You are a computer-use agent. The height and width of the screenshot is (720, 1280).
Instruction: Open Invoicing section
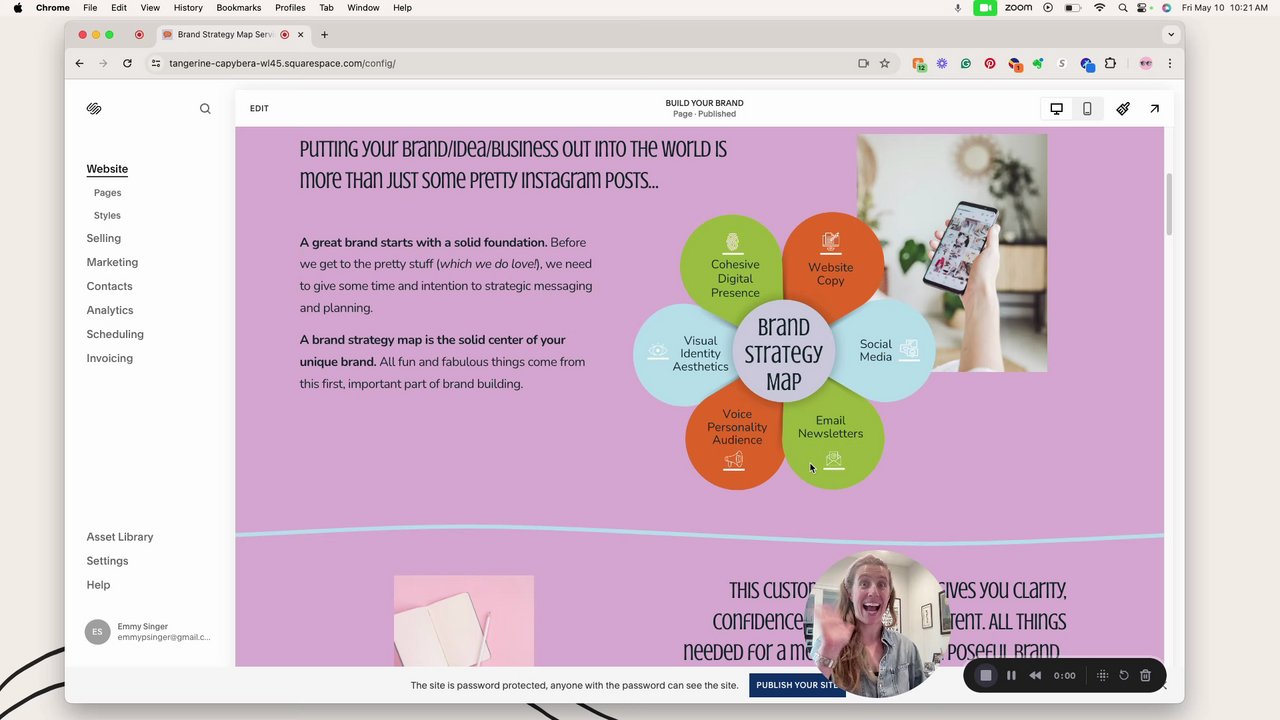[109, 358]
